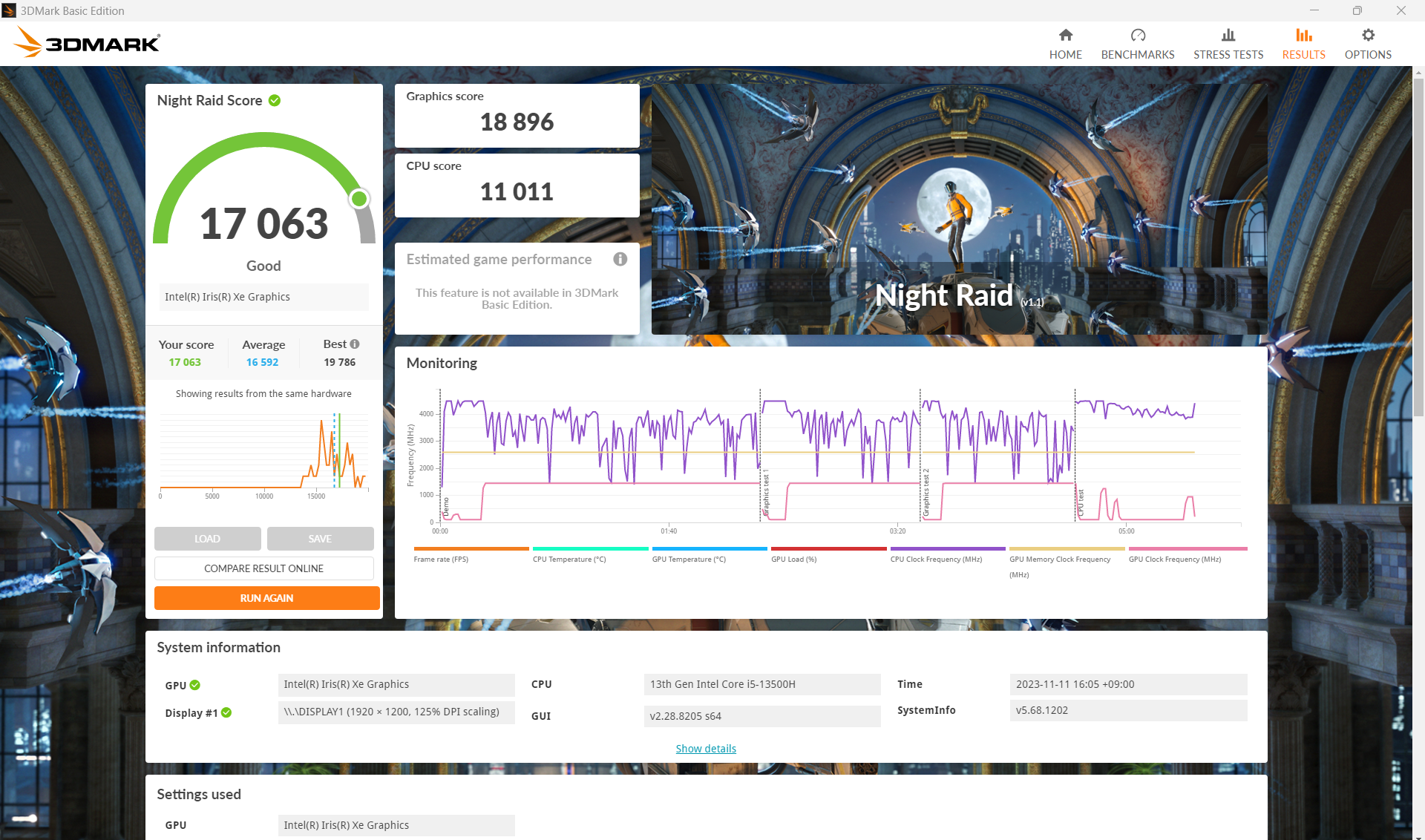Click the Night Raid preview image

point(959,209)
